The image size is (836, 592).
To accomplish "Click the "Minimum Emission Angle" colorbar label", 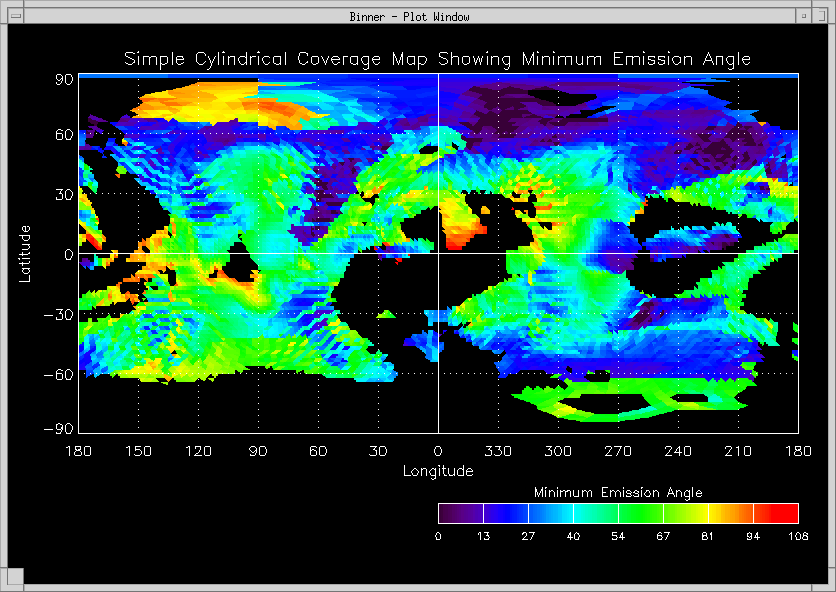I will click(618, 493).
